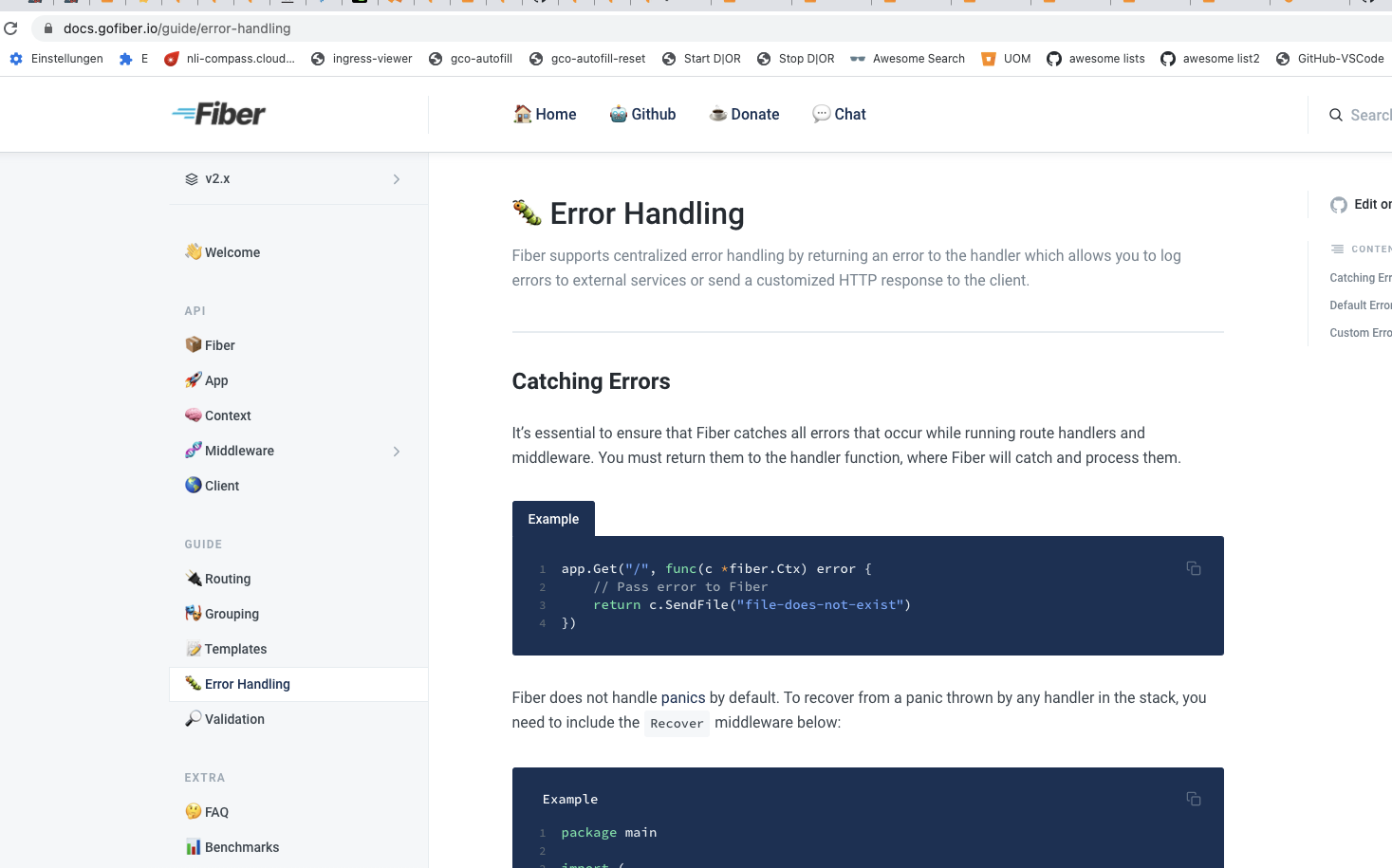
Task: Open the Validation guide in the sidebar
Action: [x=233, y=719]
